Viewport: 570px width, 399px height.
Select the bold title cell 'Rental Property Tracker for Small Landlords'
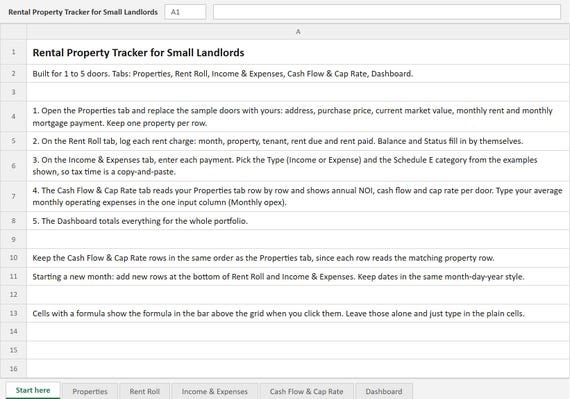(298, 52)
